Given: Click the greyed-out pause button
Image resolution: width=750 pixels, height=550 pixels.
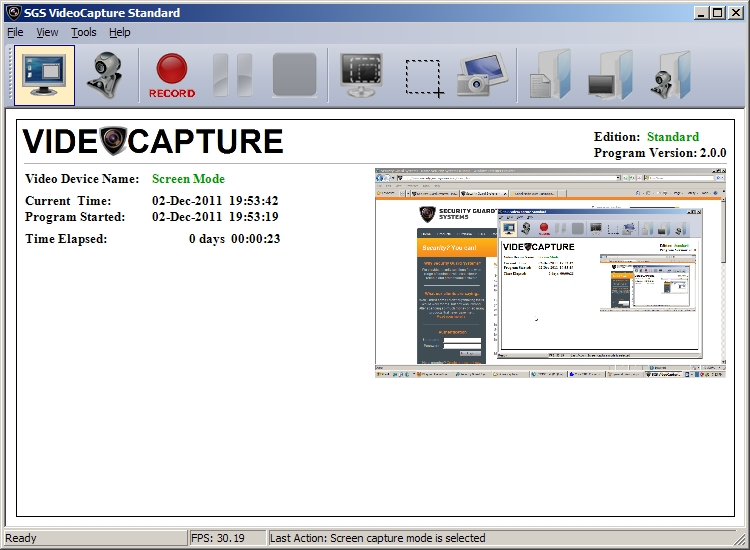Looking at the screenshot, I should tap(232, 75).
